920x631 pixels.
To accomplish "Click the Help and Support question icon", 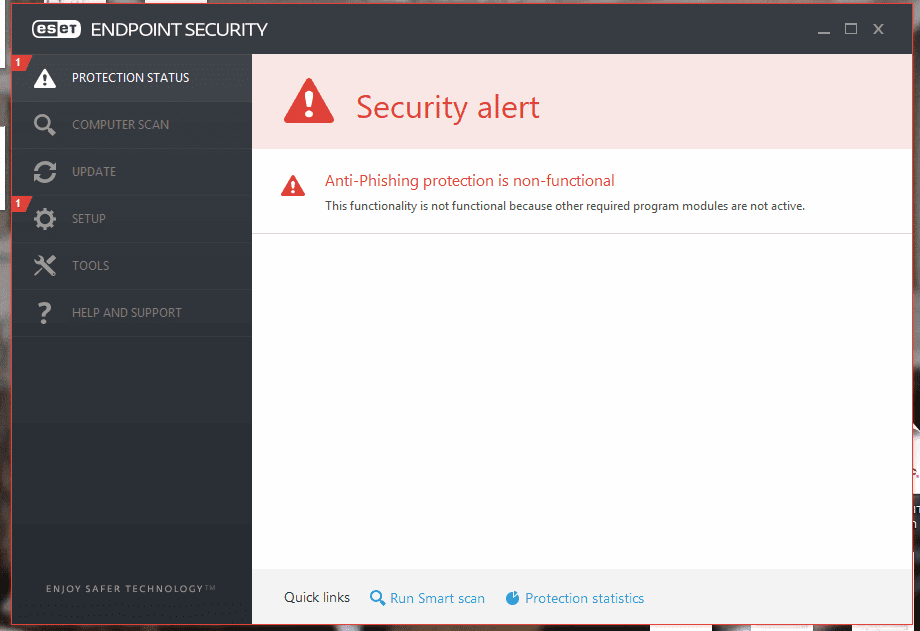I will (45, 313).
